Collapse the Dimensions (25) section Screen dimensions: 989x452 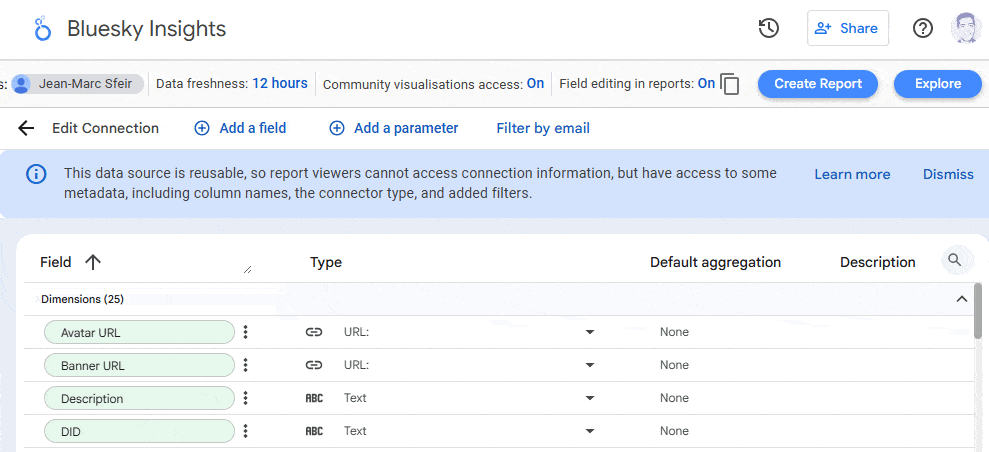coord(962,299)
